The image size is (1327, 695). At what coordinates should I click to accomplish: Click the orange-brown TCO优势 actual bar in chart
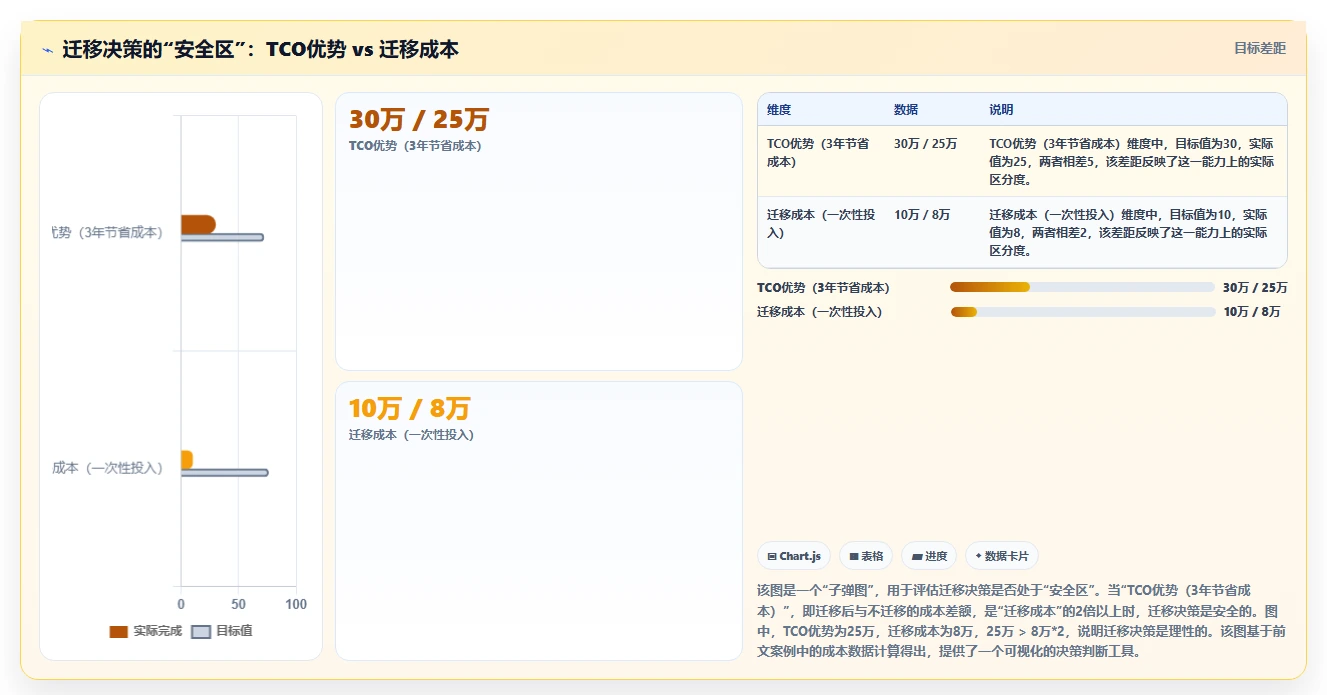198,224
